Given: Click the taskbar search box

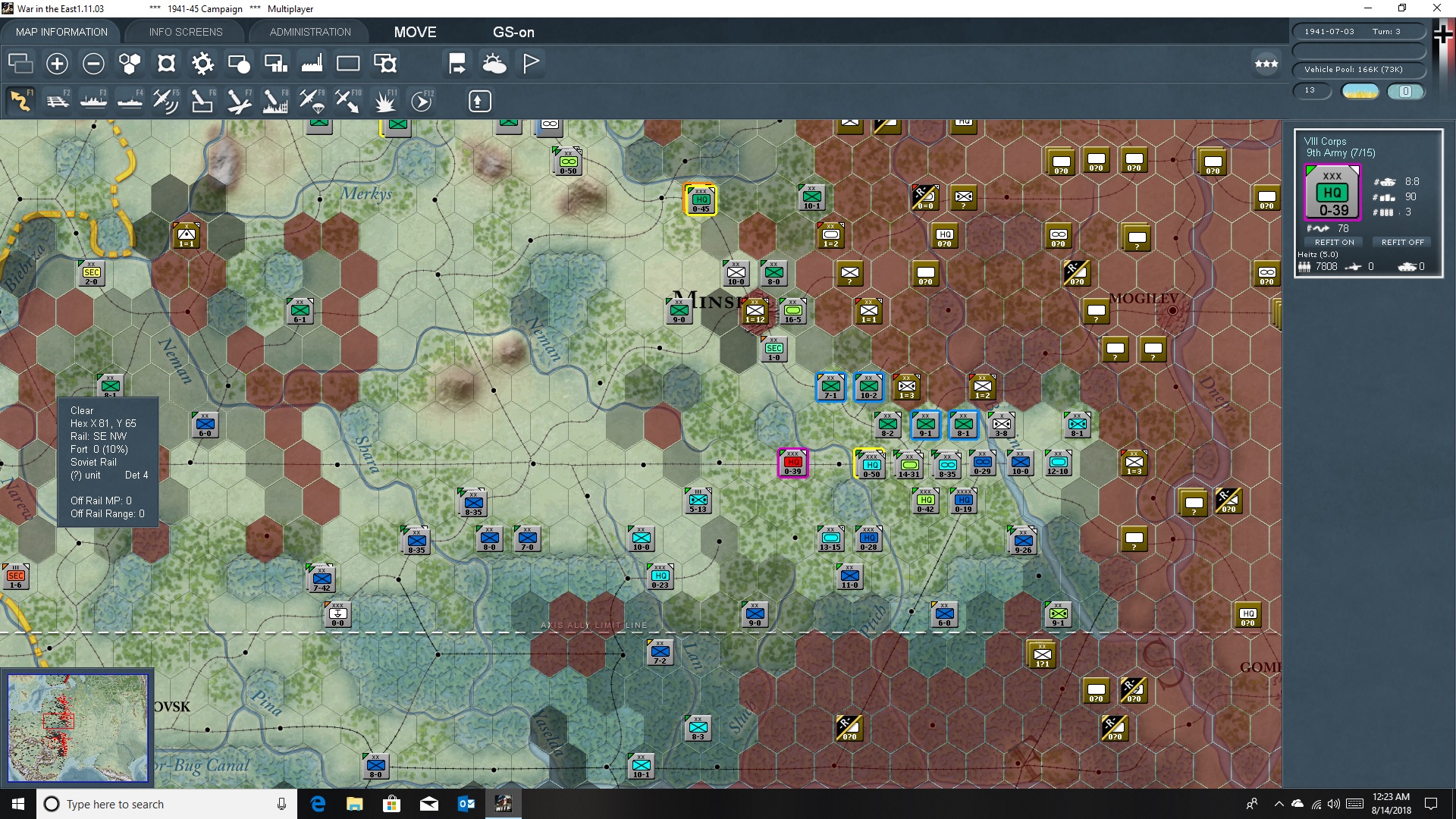Looking at the screenshot, I should 167,804.
